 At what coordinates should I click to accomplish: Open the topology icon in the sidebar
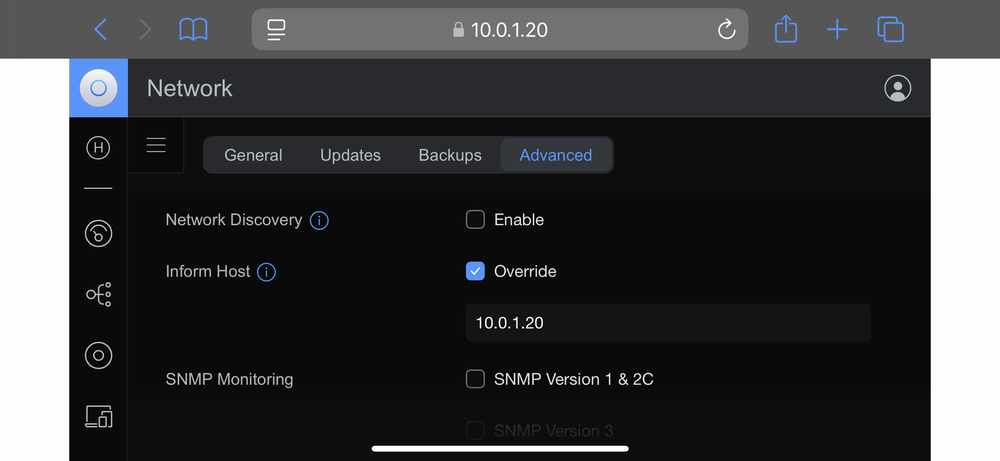(x=98, y=295)
